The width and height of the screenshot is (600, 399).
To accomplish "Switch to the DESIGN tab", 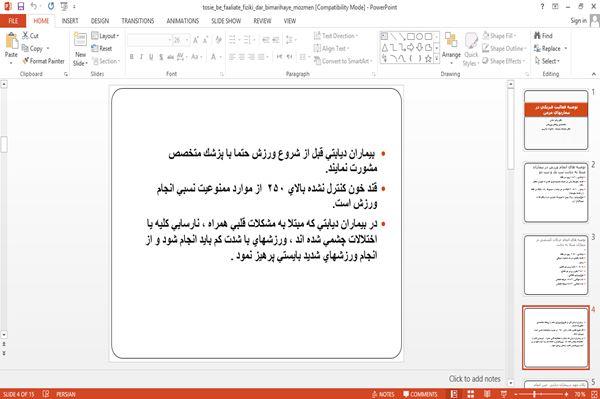I will click(100, 21).
